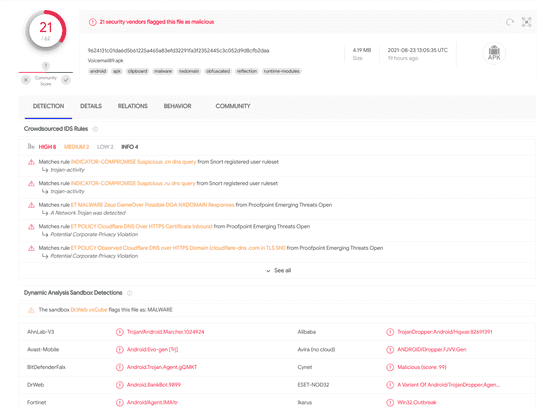The height and width of the screenshot is (410, 540).
Task: Vote malicious with the X community button
Action: (26, 80)
